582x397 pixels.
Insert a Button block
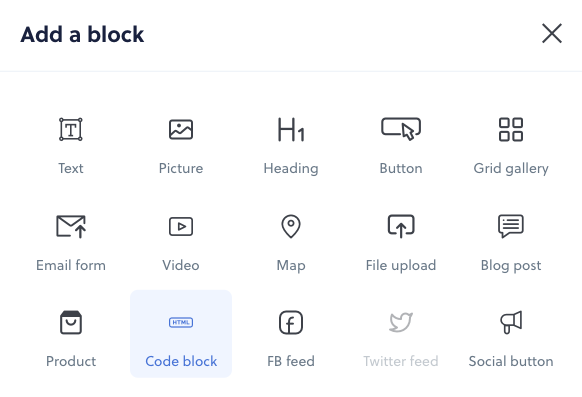point(401,129)
